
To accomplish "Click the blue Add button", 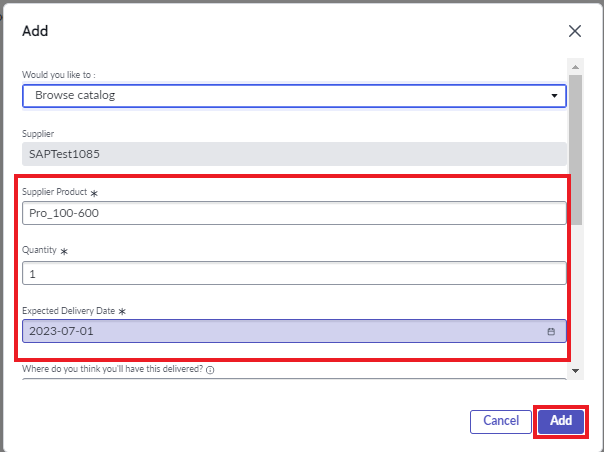I will 561,422.
